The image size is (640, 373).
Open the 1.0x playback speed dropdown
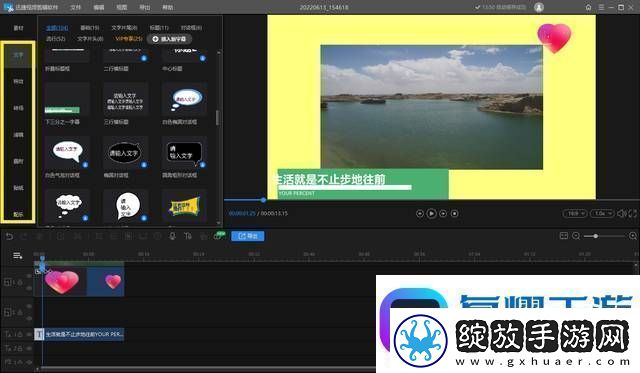[x=602, y=213]
